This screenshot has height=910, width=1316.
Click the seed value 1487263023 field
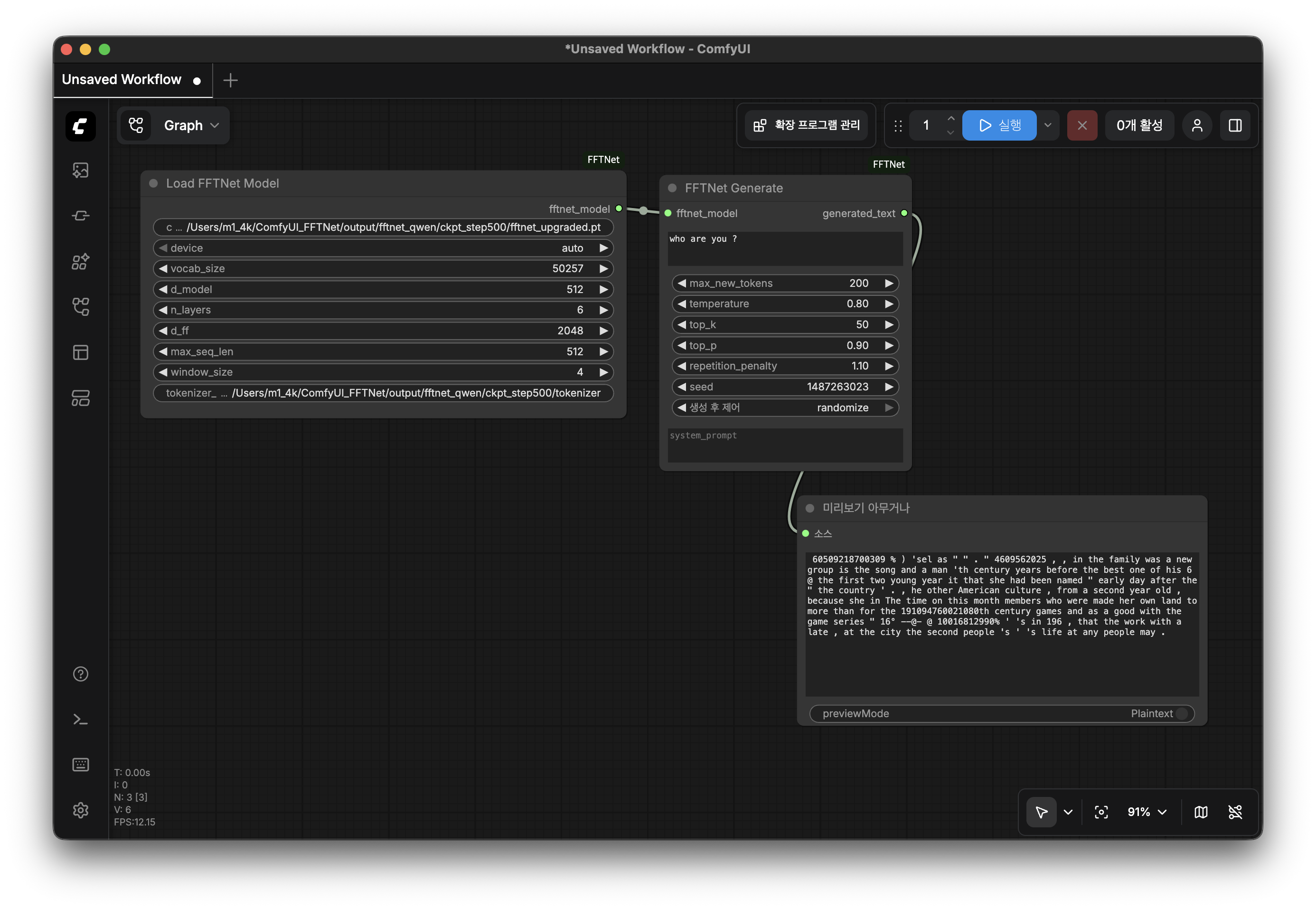pyautogui.click(x=785, y=387)
